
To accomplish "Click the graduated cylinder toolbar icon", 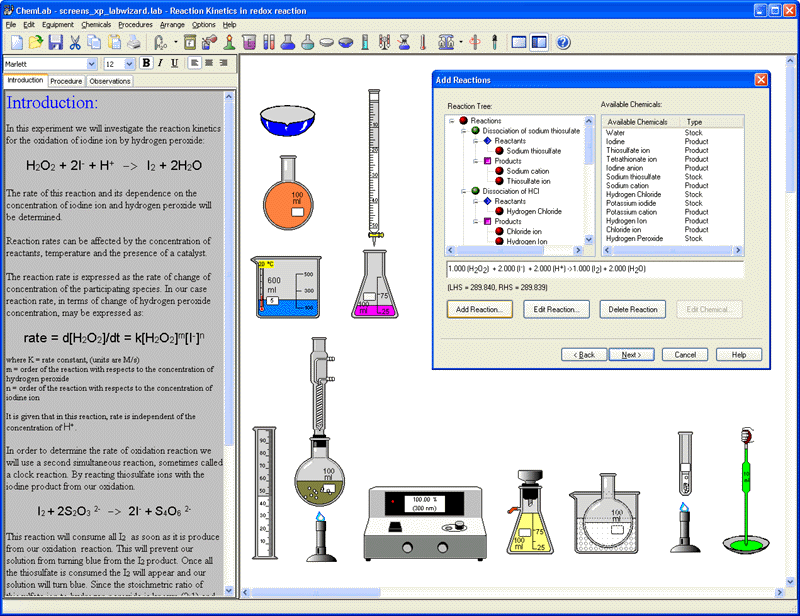I will click(364, 42).
